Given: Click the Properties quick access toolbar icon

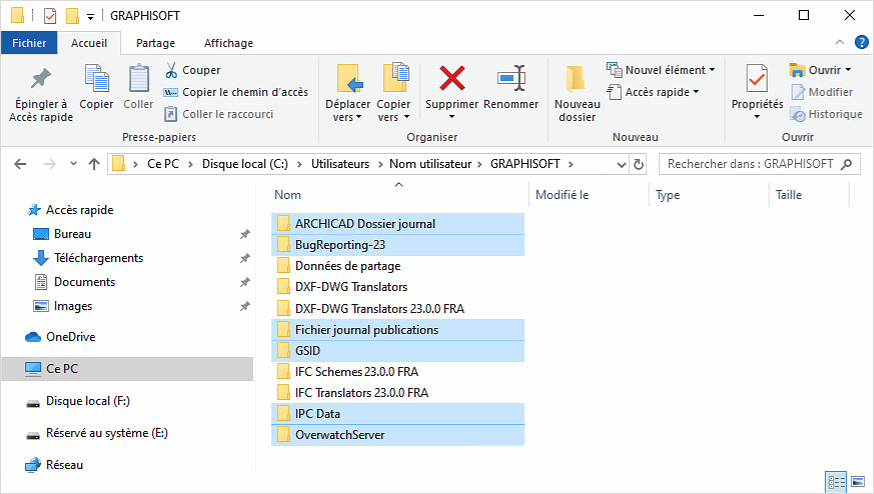Looking at the screenshot, I should click(50, 16).
